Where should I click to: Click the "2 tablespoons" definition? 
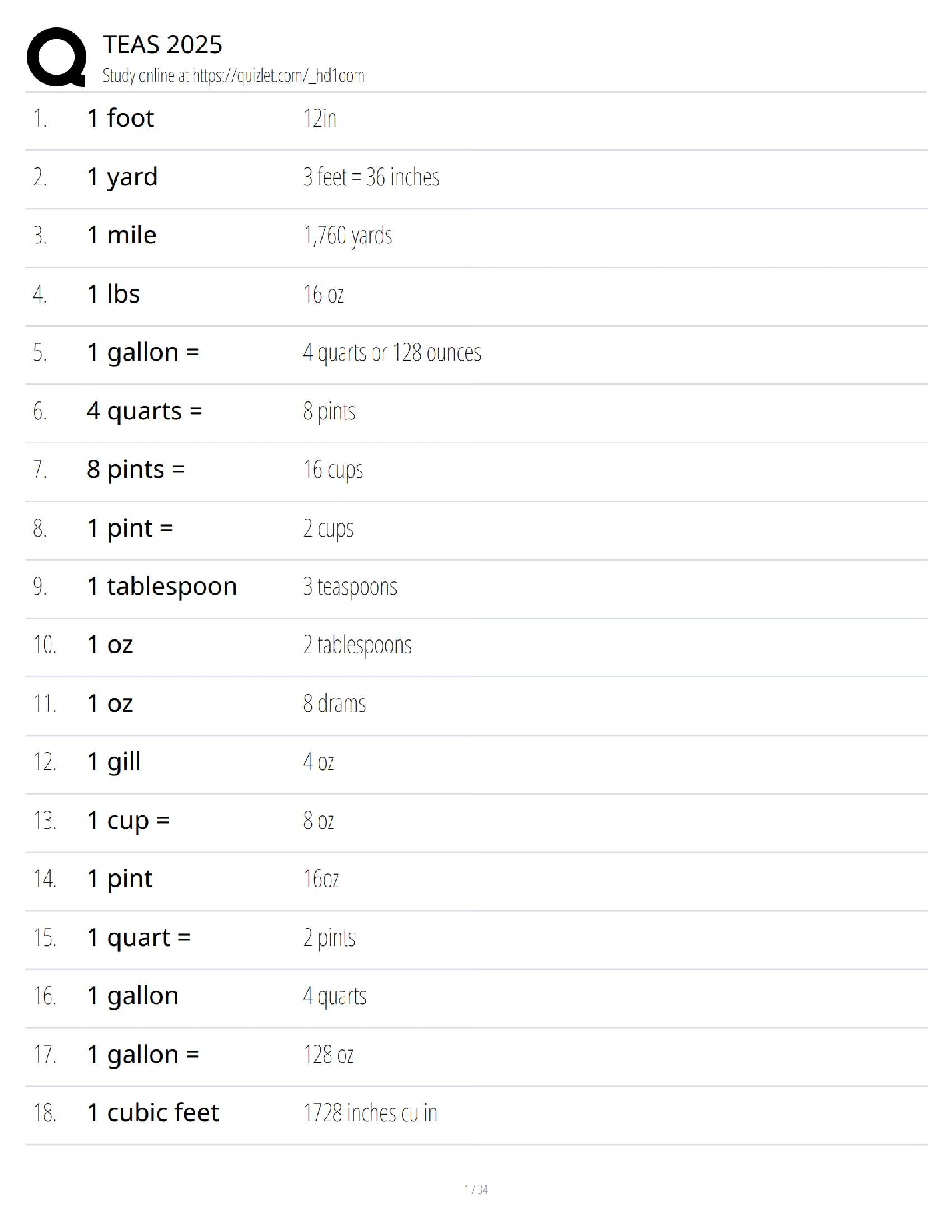point(357,645)
